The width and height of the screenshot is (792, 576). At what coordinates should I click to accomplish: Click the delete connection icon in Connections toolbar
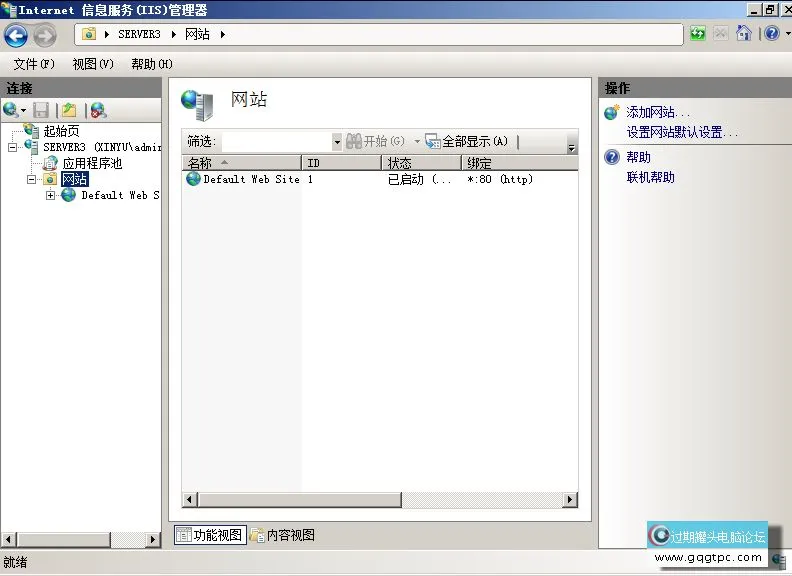[98, 110]
